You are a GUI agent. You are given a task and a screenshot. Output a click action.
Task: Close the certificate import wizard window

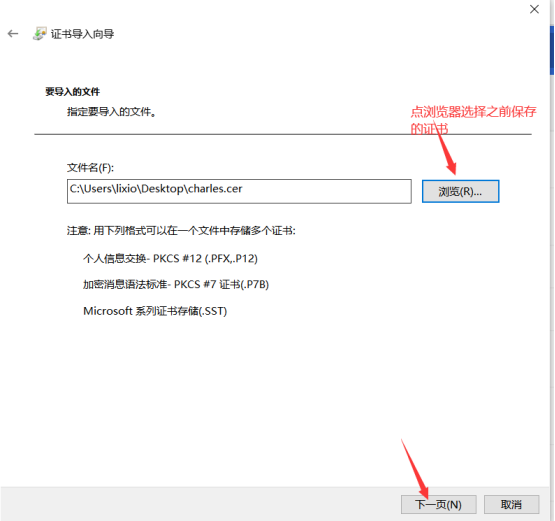point(534,9)
